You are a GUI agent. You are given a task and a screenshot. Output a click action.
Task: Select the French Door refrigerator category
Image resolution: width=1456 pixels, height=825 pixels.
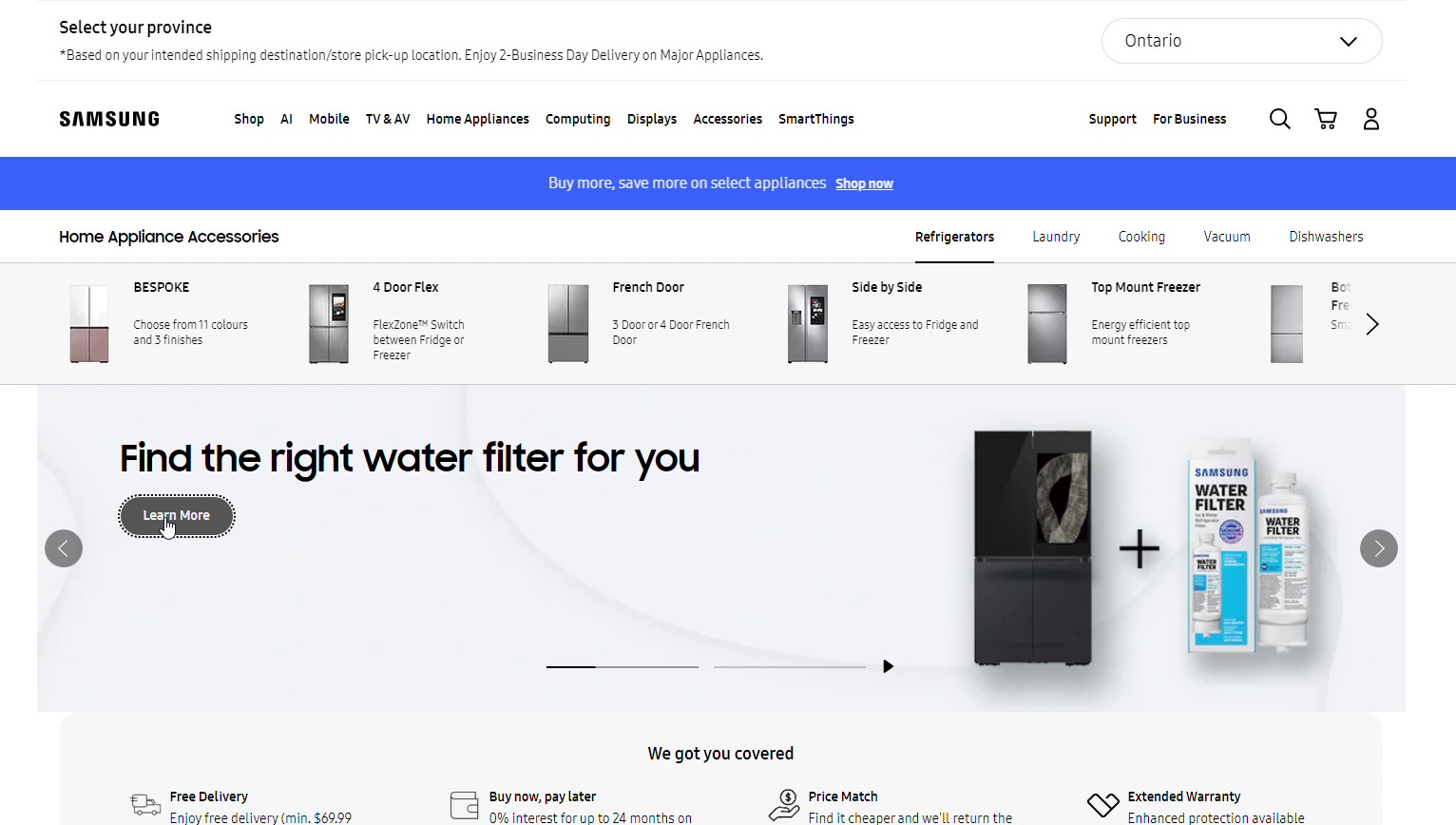pyautogui.click(x=648, y=287)
